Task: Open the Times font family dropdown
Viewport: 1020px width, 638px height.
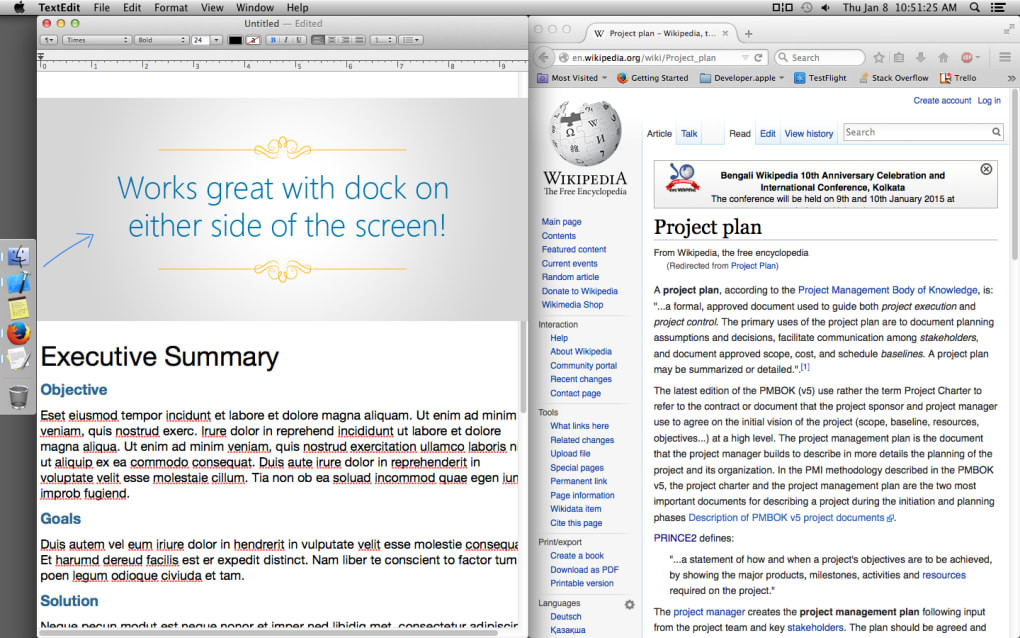Action: (x=97, y=40)
